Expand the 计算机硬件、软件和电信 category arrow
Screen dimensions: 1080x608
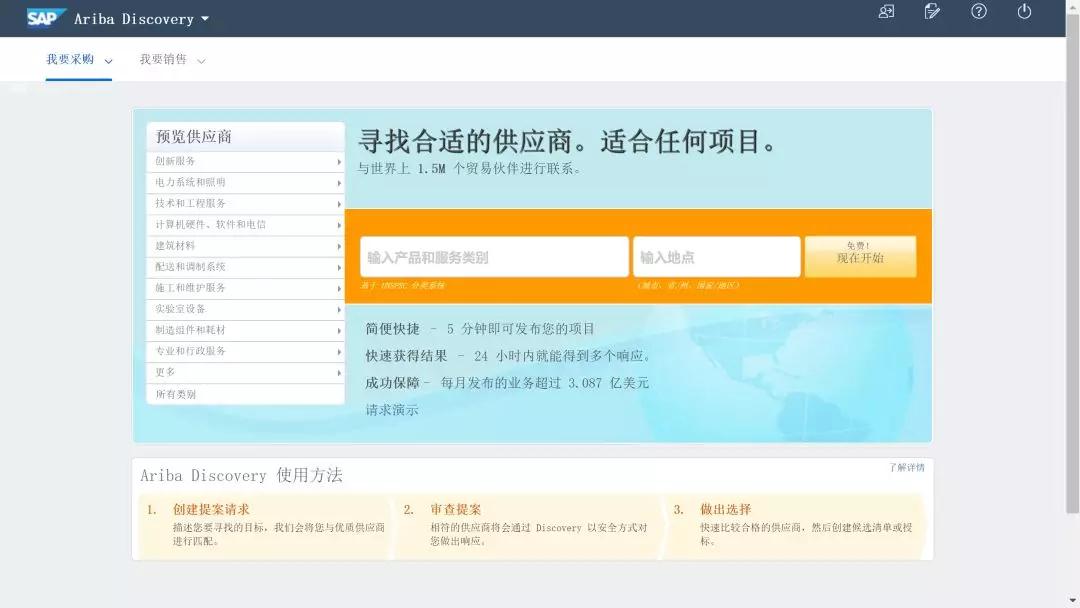(x=339, y=225)
